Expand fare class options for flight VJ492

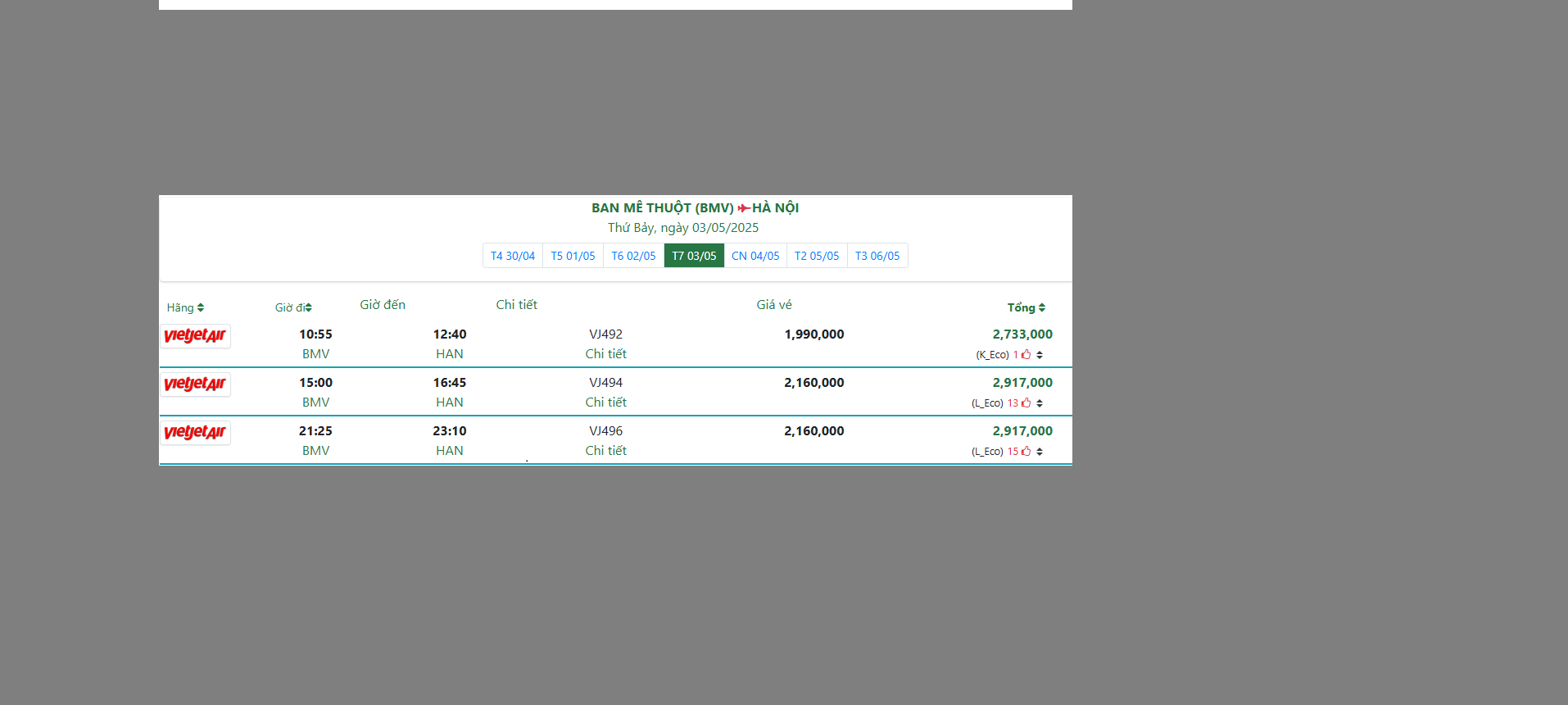coord(1040,356)
